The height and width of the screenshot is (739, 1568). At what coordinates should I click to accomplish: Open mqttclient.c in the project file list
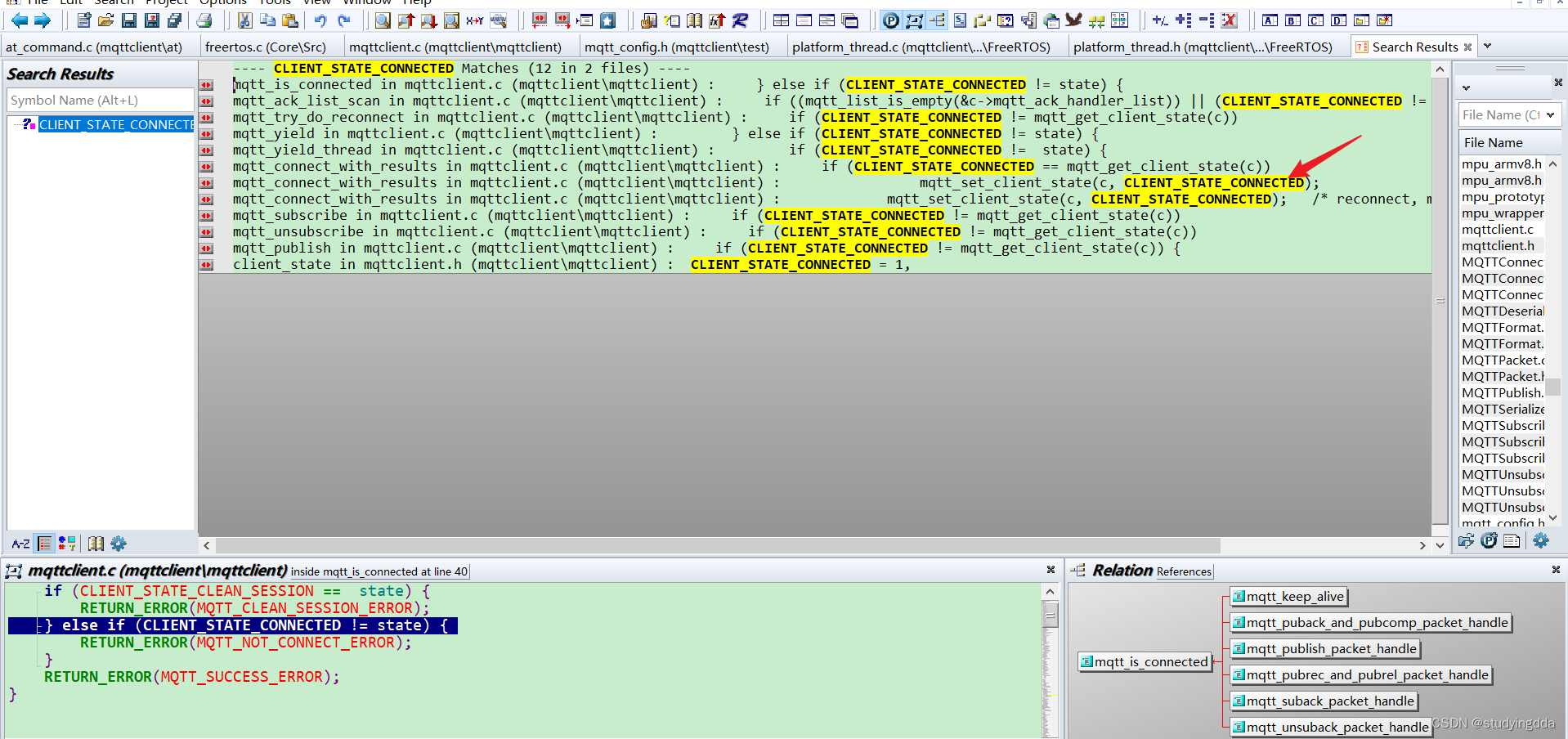click(x=1498, y=230)
